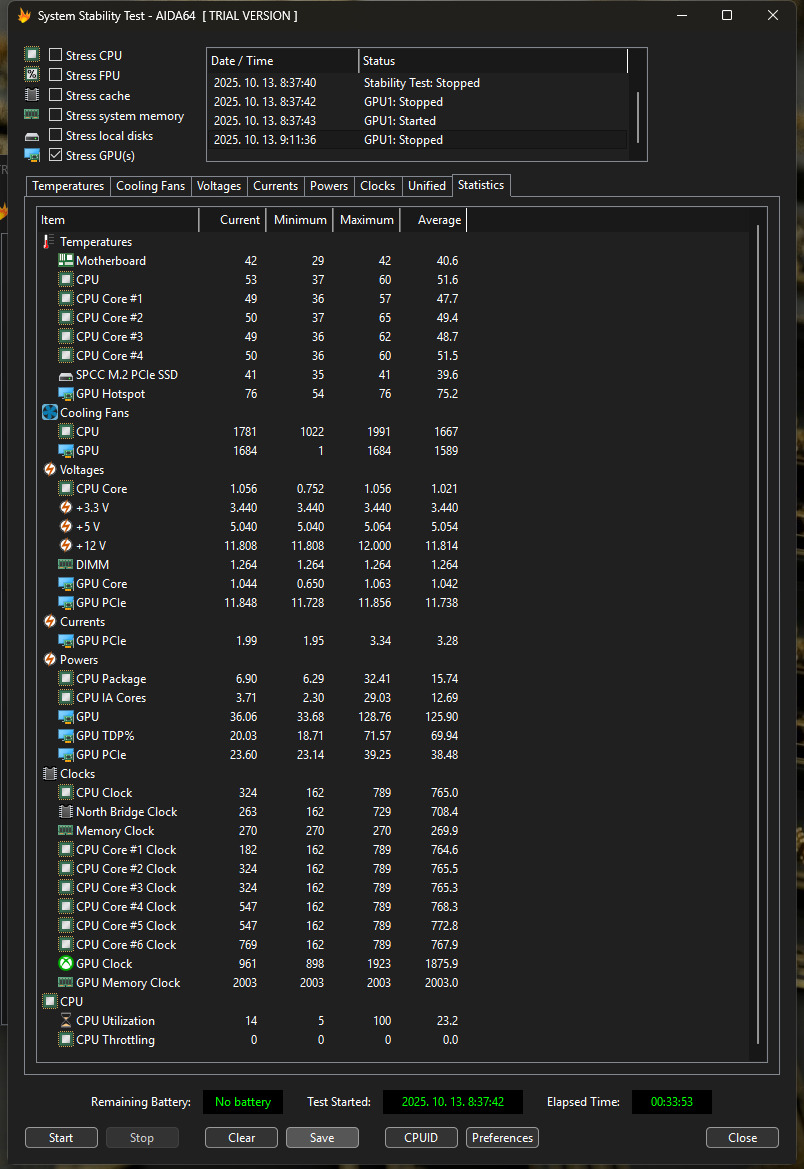Click the log list vertical scrollbar
The image size is (804, 1169).
click(x=638, y=116)
